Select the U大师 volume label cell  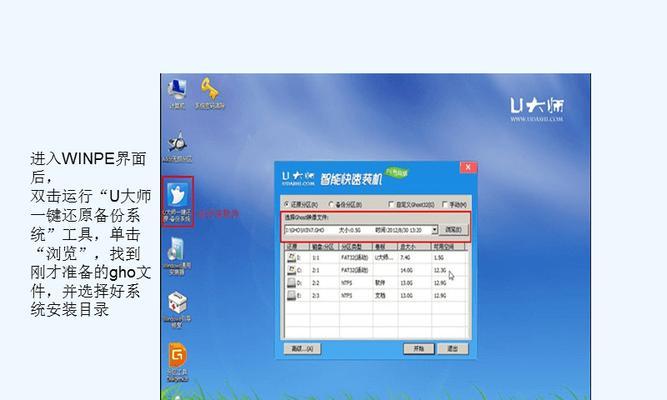click(384, 257)
